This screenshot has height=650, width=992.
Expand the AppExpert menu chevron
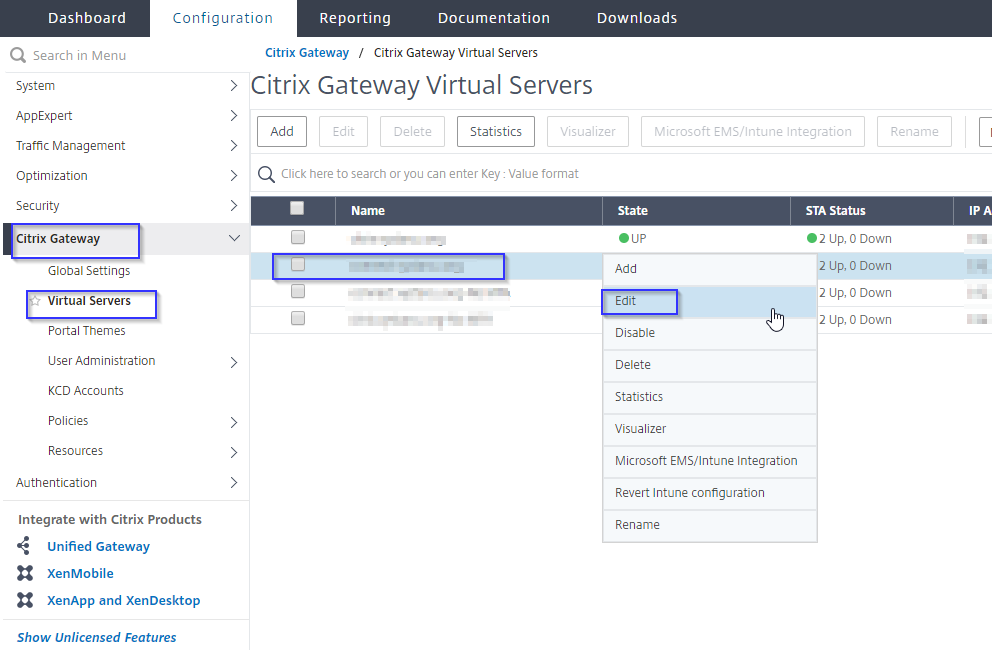click(233, 115)
